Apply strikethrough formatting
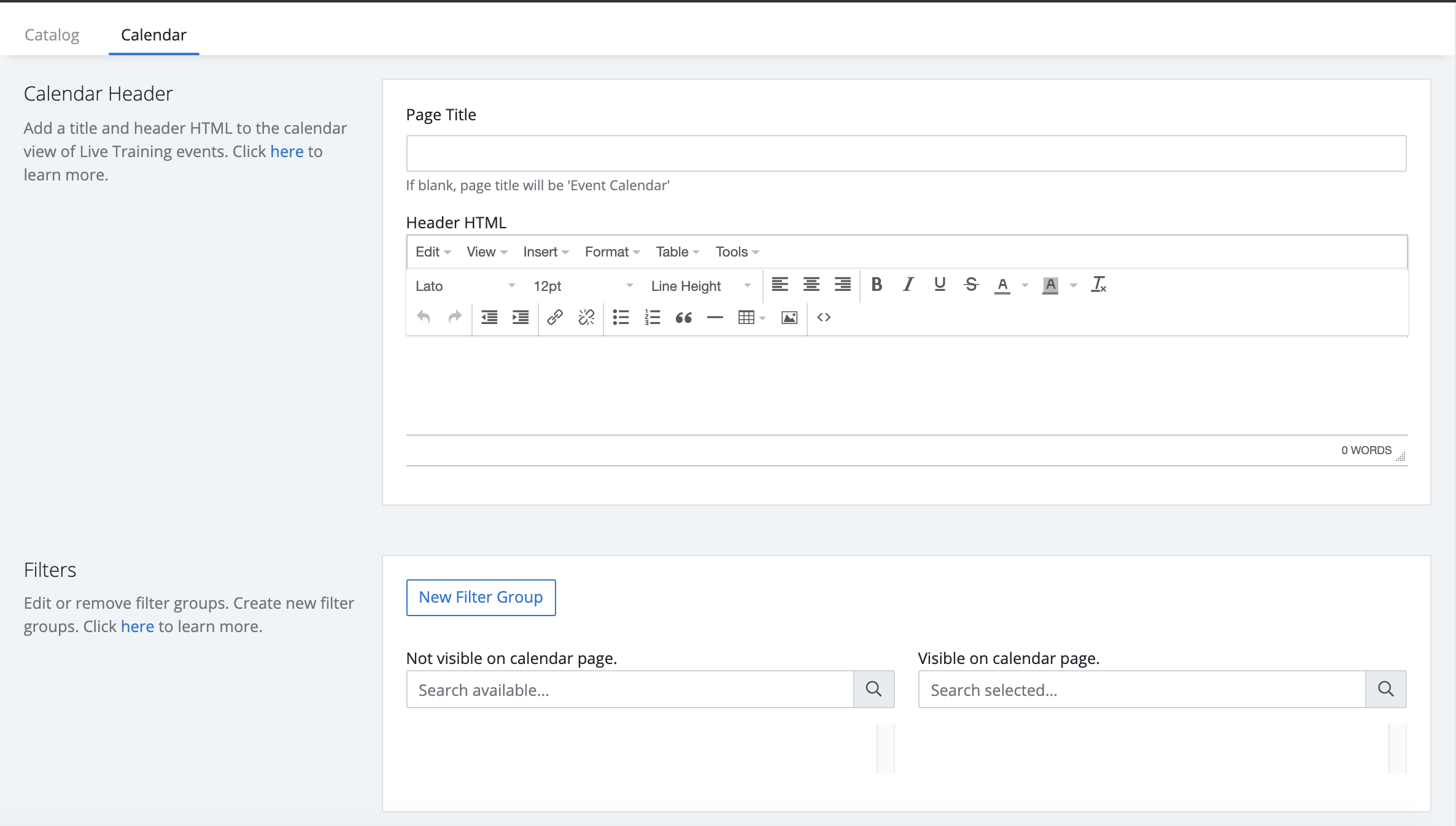1456x826 pixels. click(x=970, y=285)
